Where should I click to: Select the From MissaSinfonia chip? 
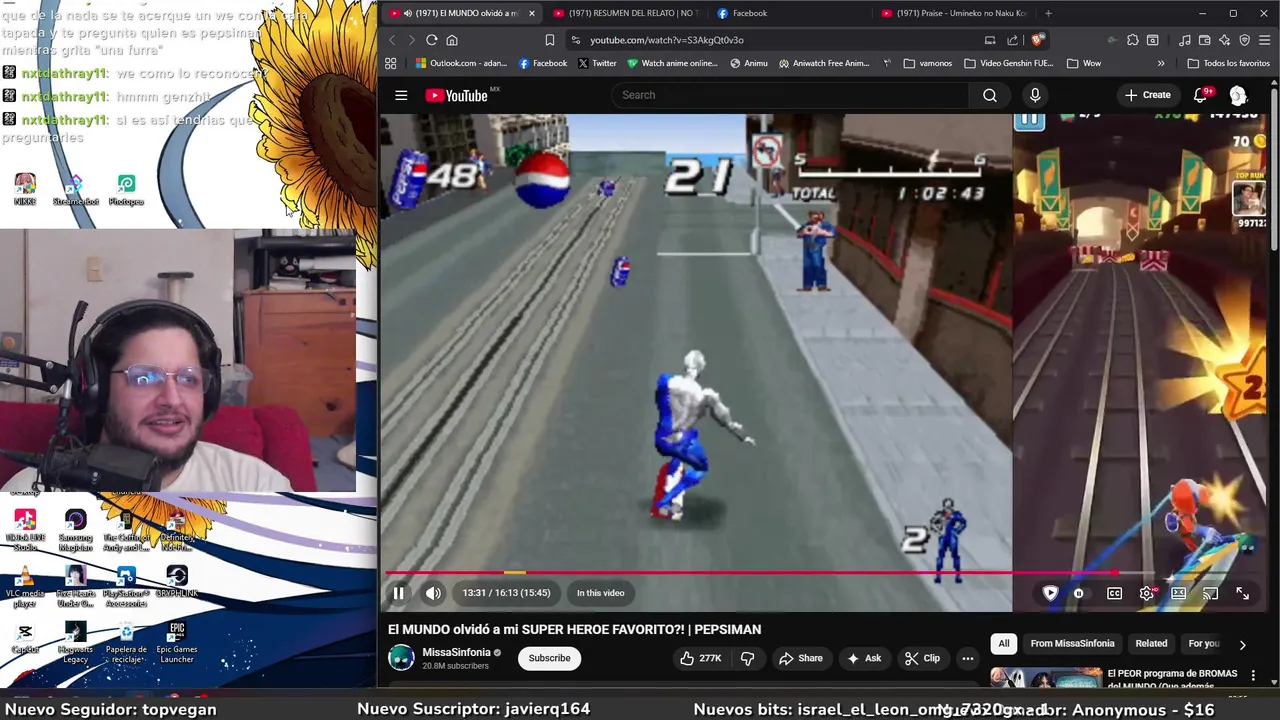1072,644
